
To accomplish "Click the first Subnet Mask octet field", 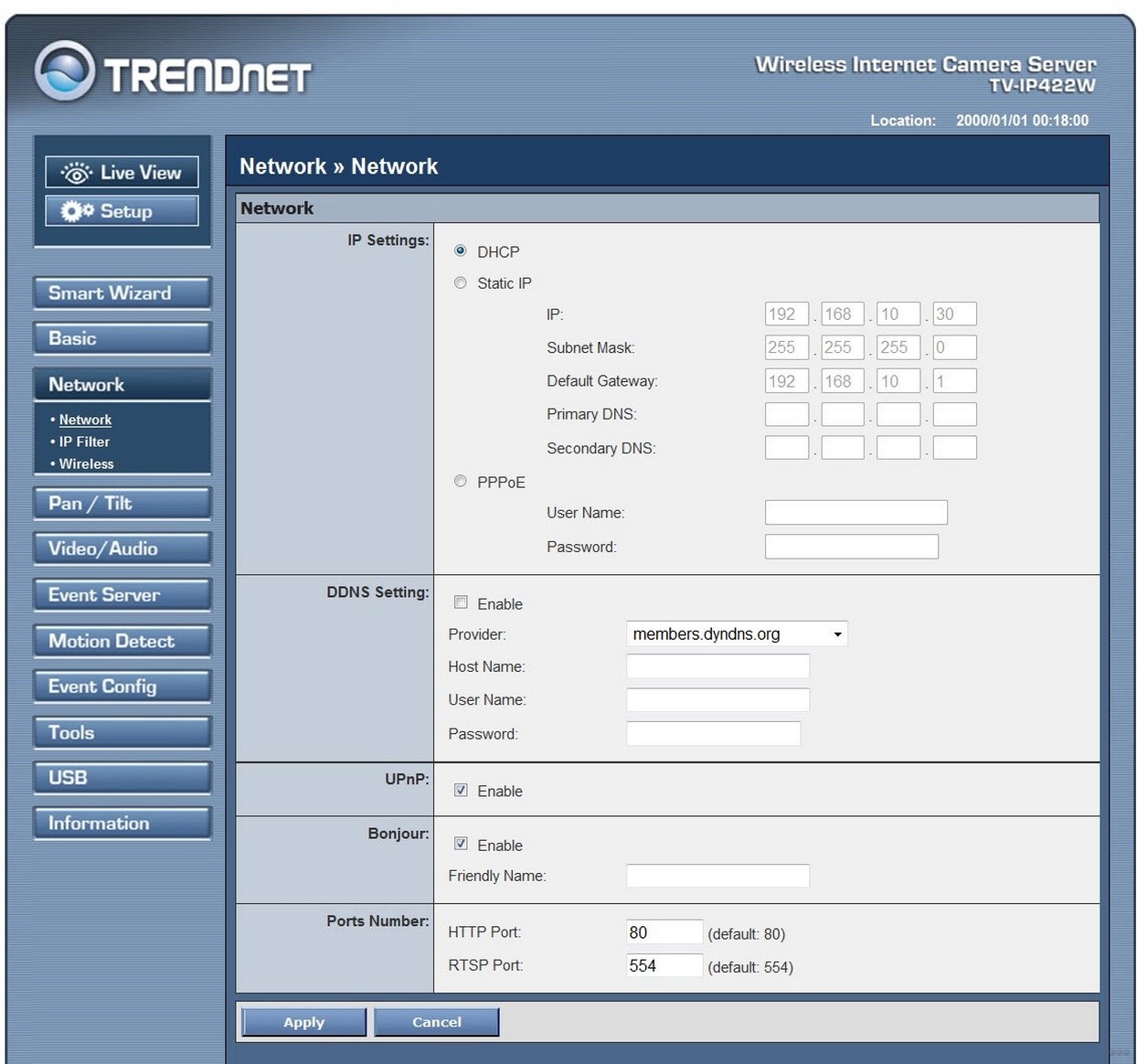I will (786, 347).
